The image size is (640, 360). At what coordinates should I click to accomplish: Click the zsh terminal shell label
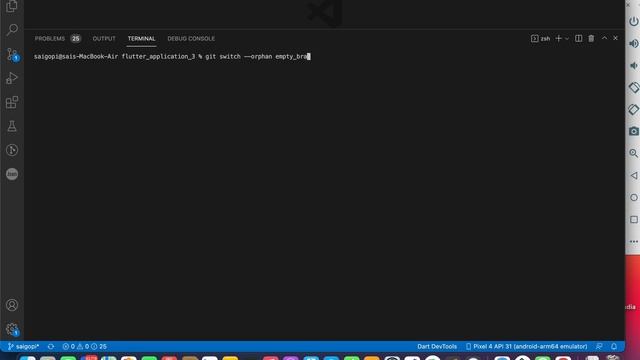pos(540,38)
